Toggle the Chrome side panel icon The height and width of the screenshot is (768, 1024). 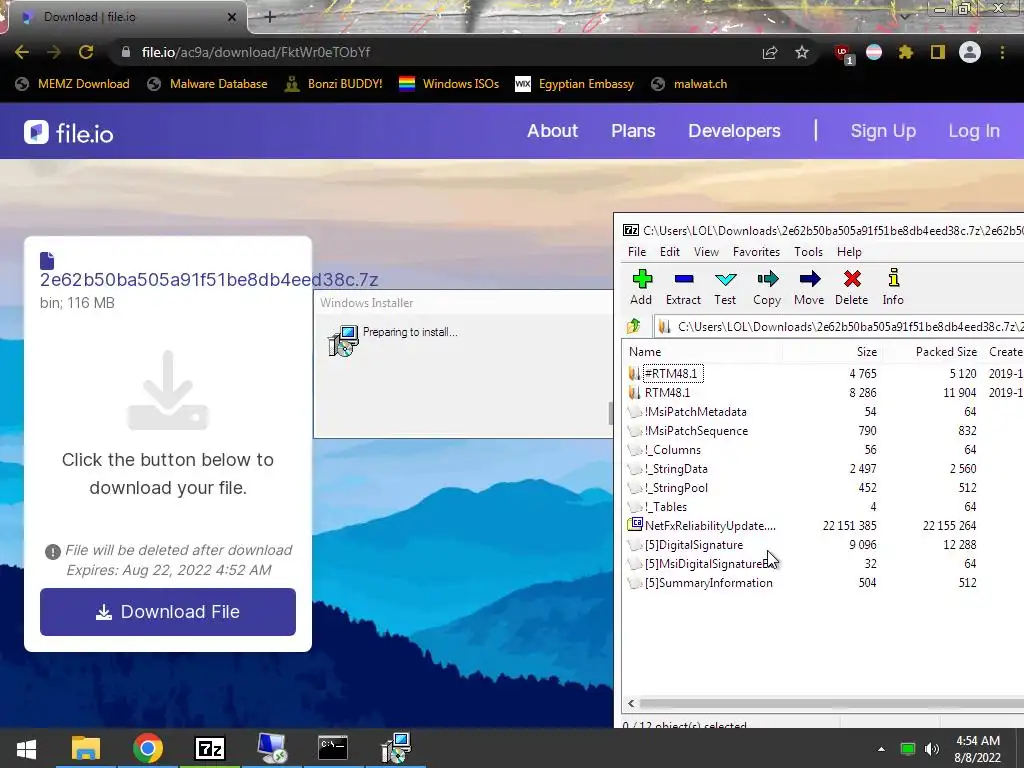click(938, 52)
